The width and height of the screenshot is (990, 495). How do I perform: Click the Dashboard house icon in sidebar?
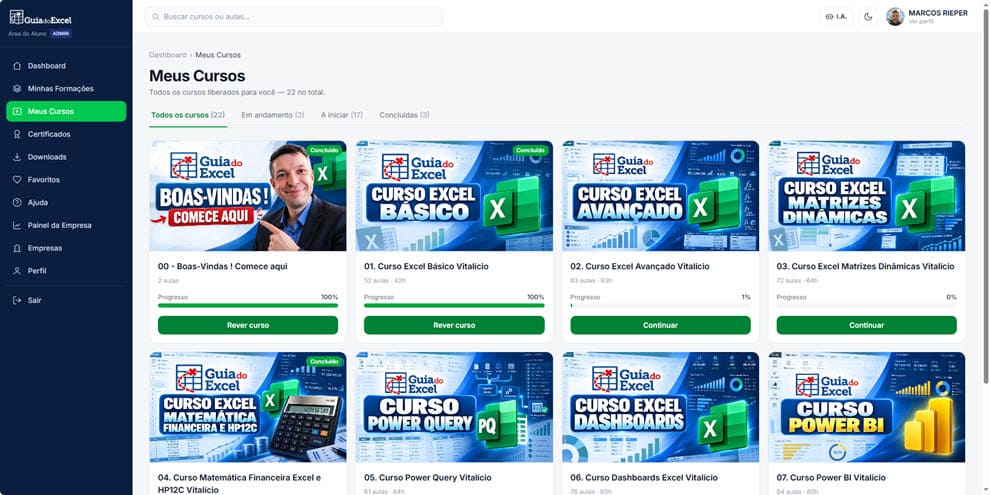coord(17,66)
